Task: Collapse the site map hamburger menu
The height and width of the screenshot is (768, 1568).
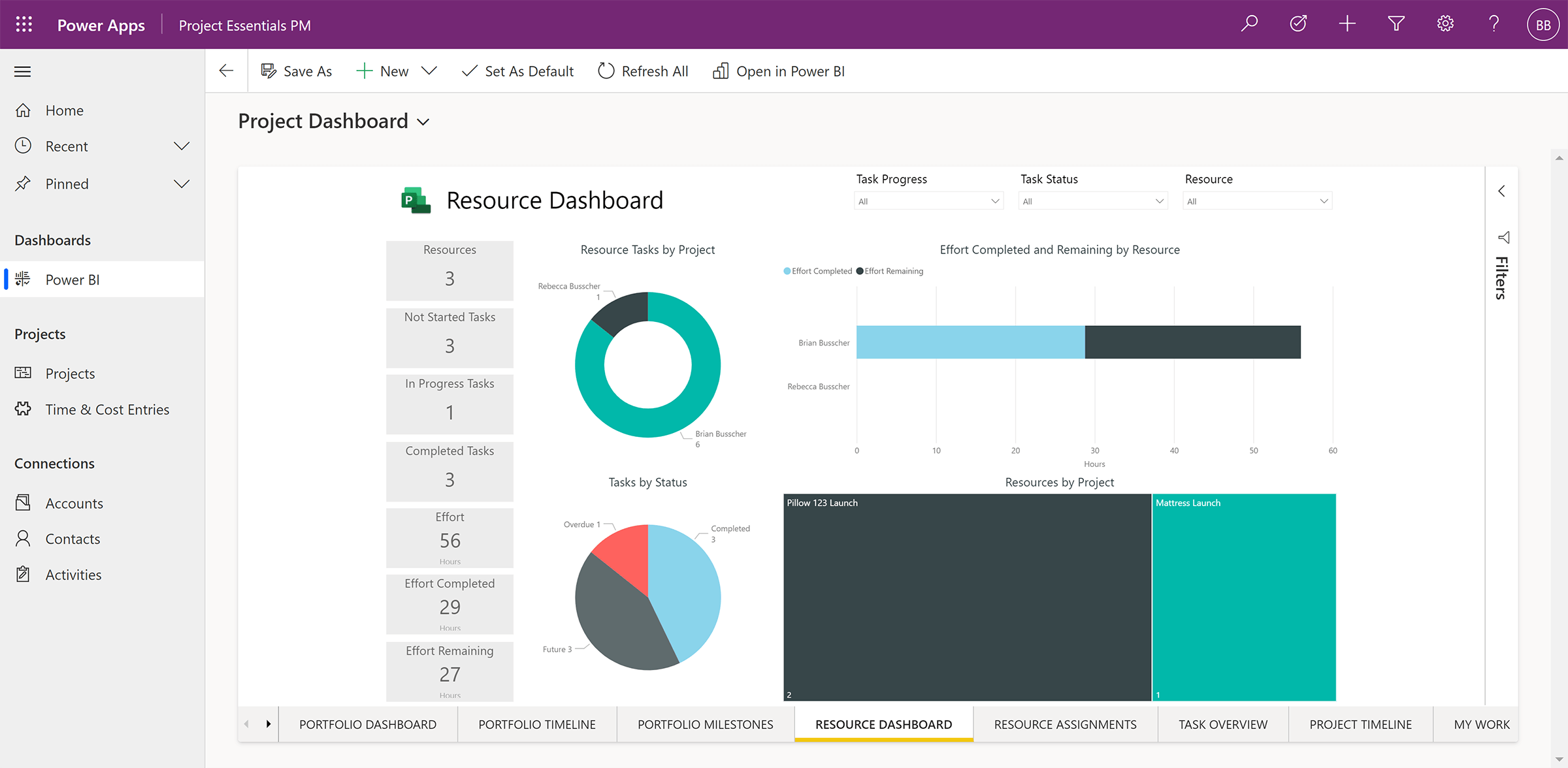Action: click(23, 72)
